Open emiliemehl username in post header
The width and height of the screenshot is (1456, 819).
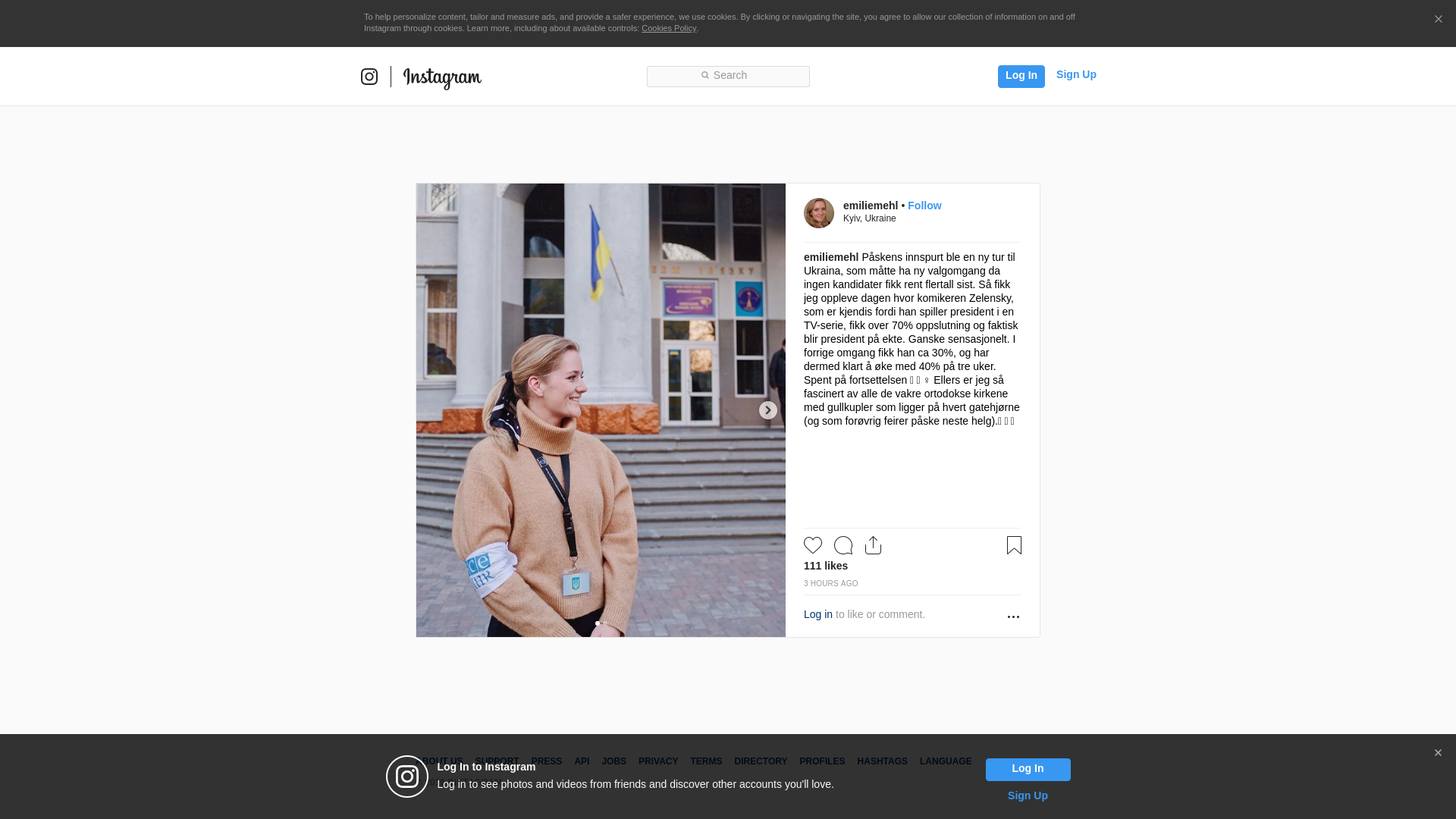[x=871, y=206]
